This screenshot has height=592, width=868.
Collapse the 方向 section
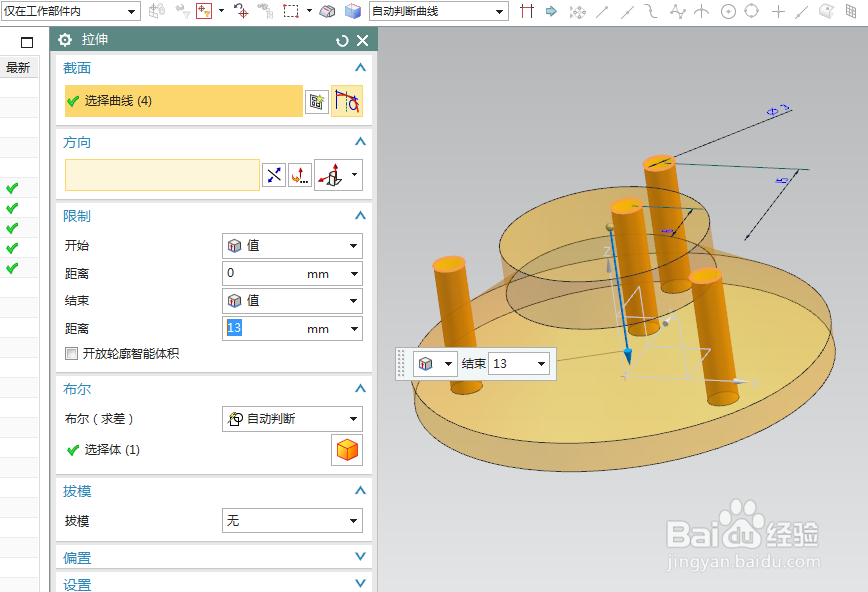(360, 142)
